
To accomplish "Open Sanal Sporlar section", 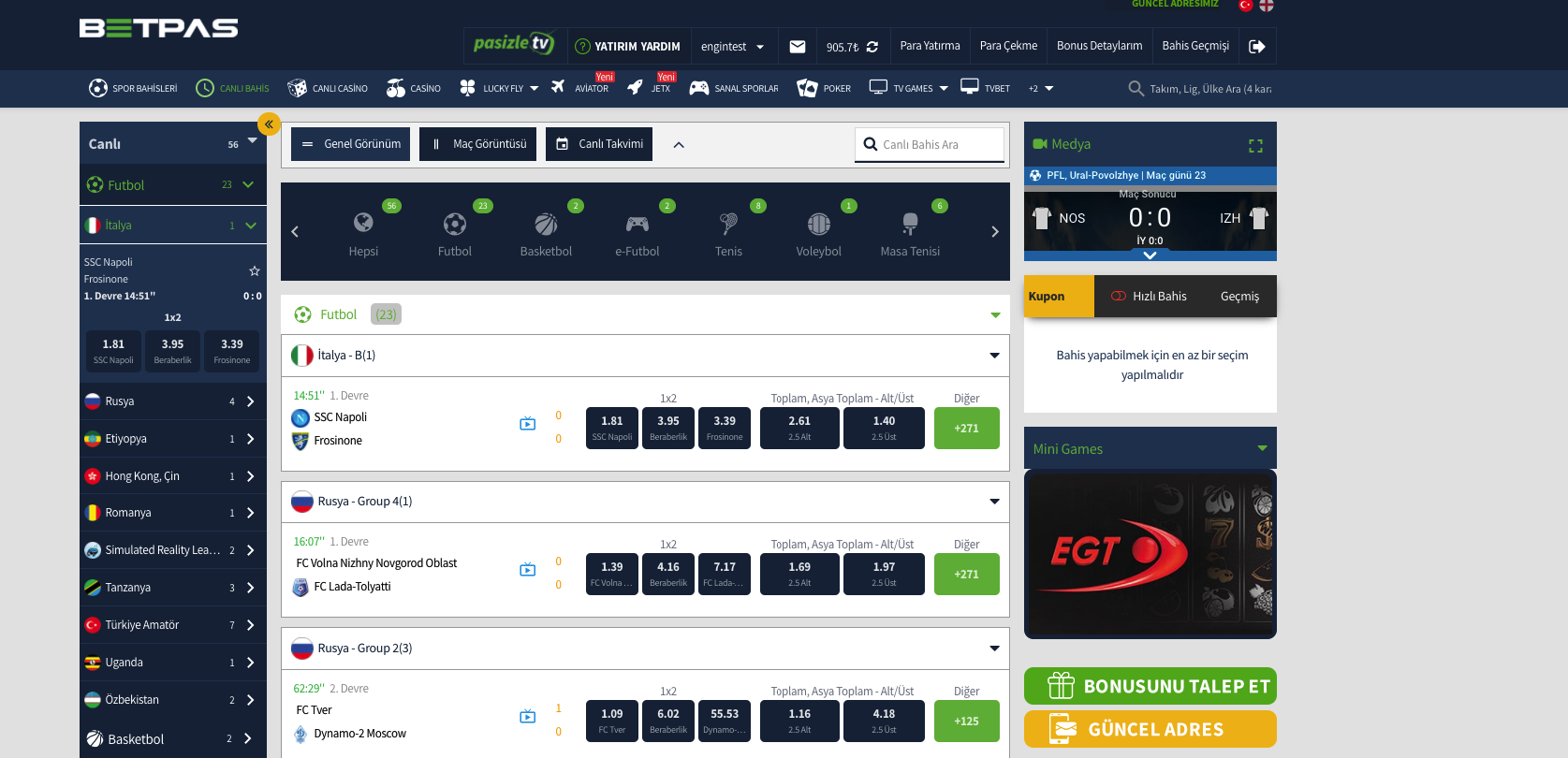I will tap(734, 89).
